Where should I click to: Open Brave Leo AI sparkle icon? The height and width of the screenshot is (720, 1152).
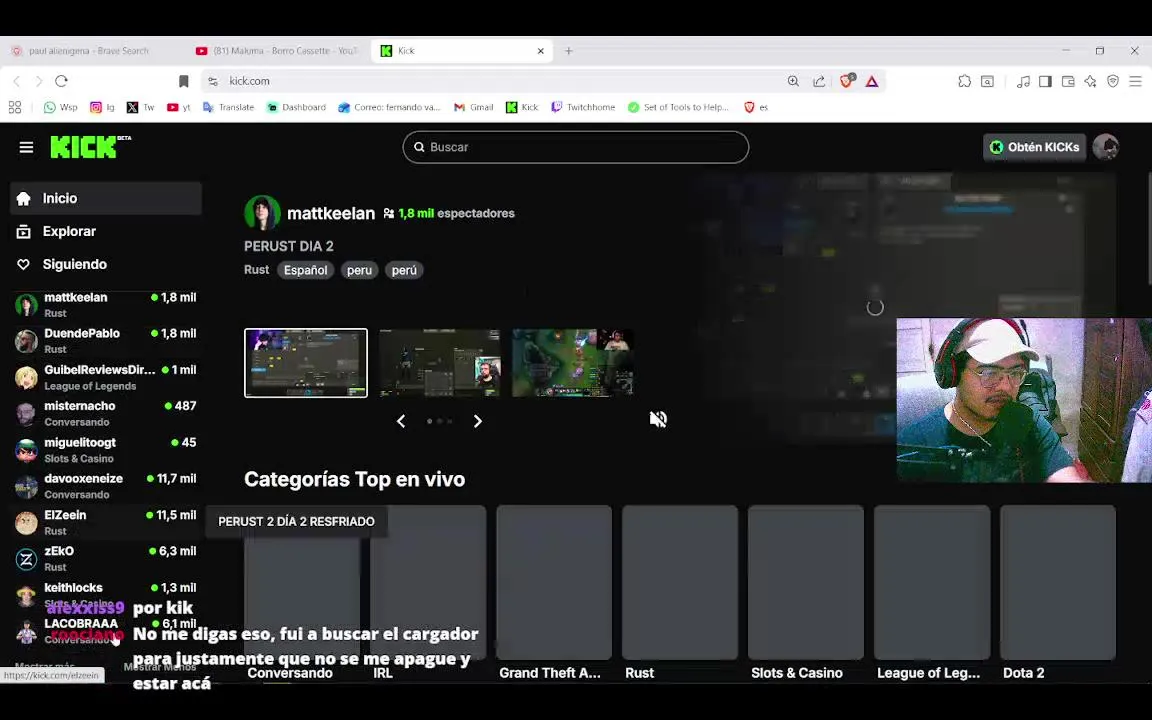[x=1090, y=82]
